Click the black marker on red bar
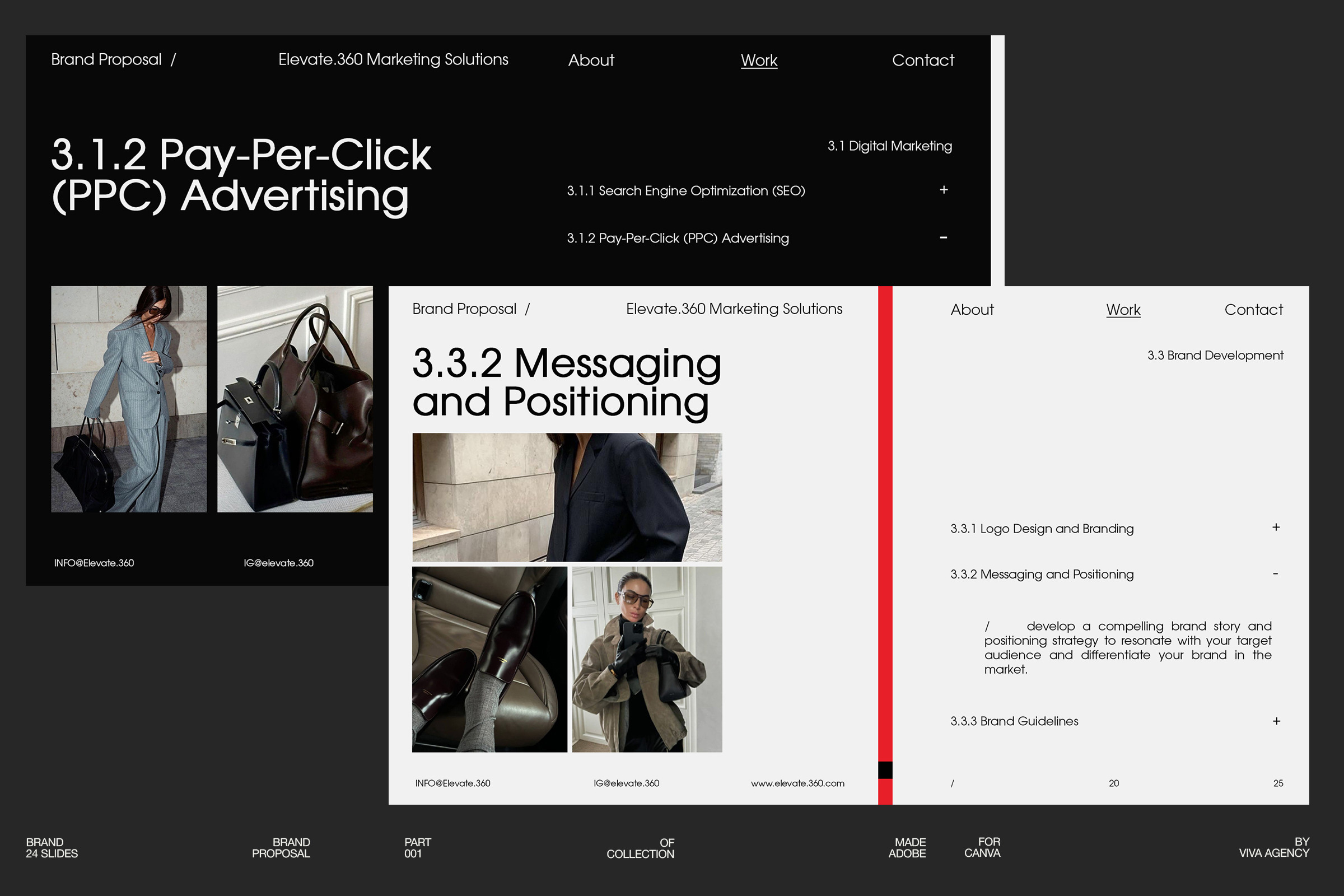This screenshot has width=1344, height=896. click(x=885, y=769)
